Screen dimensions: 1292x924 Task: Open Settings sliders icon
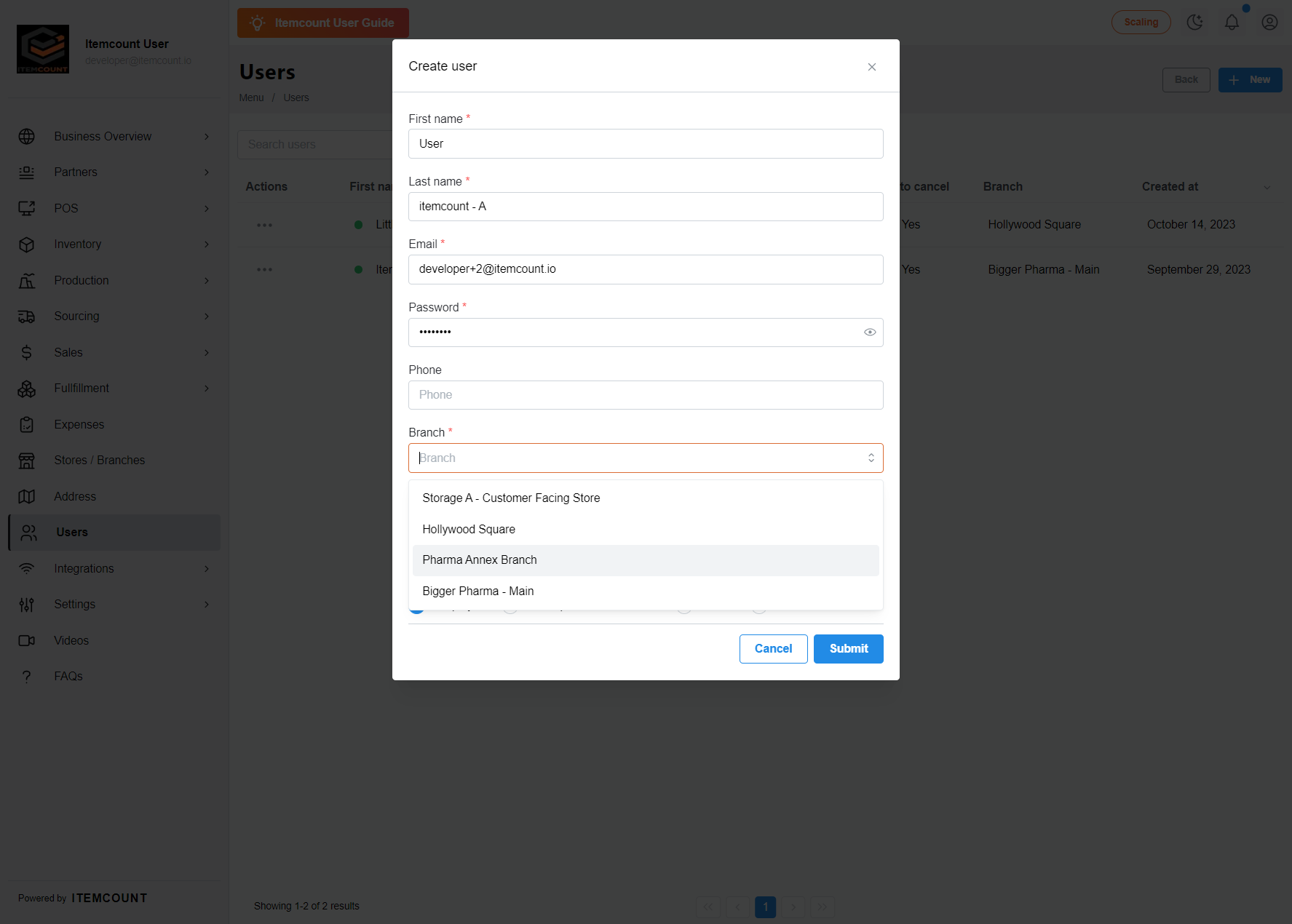[27, 605]
